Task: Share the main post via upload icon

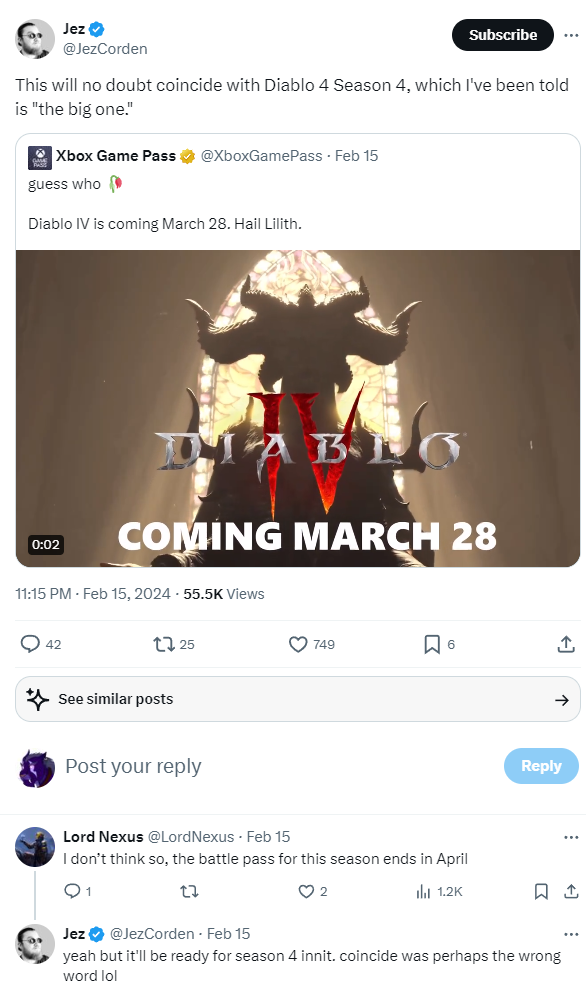Action: coord(566,644)
